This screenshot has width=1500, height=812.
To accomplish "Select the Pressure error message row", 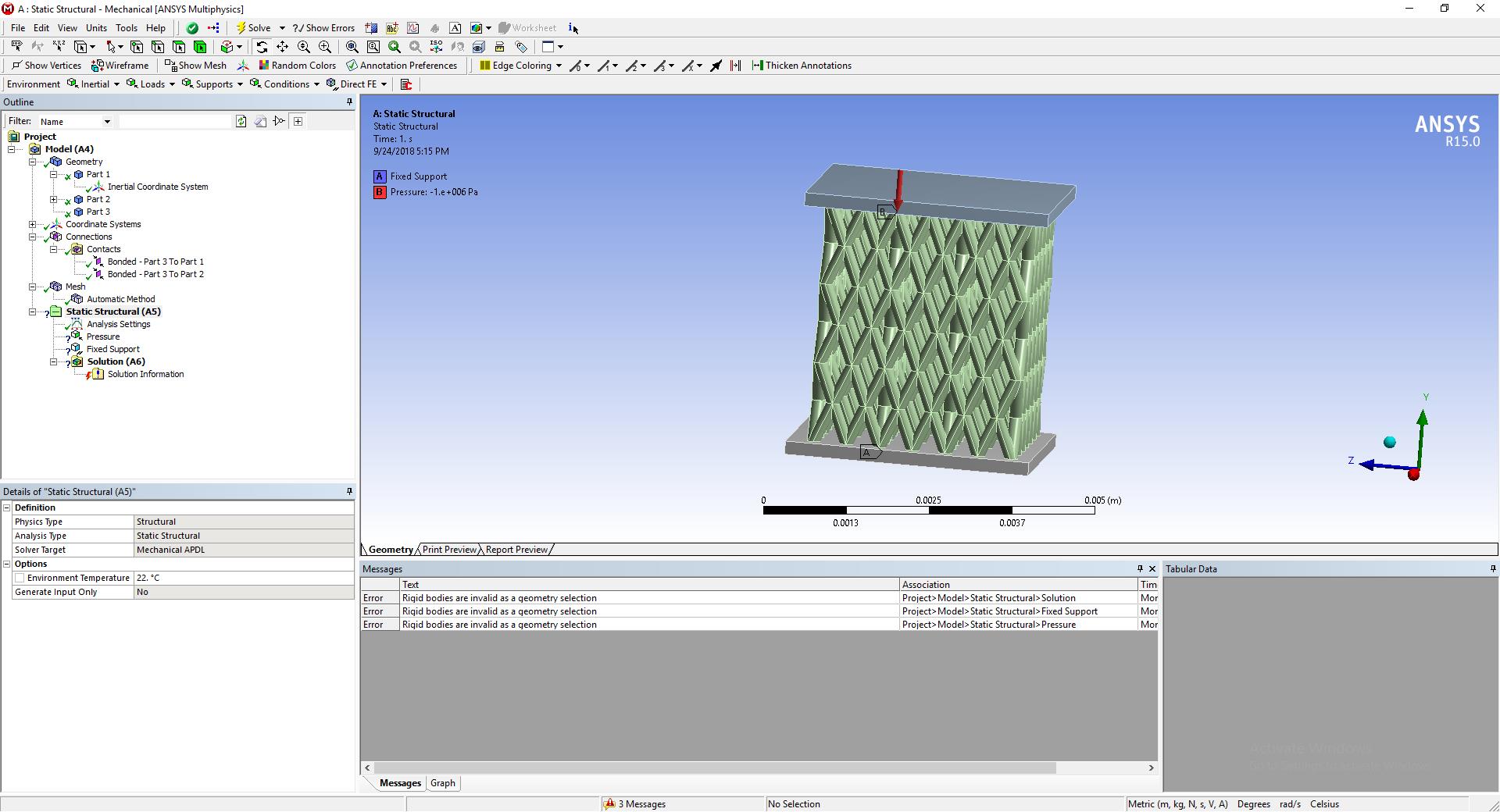I will coord(759,625).
